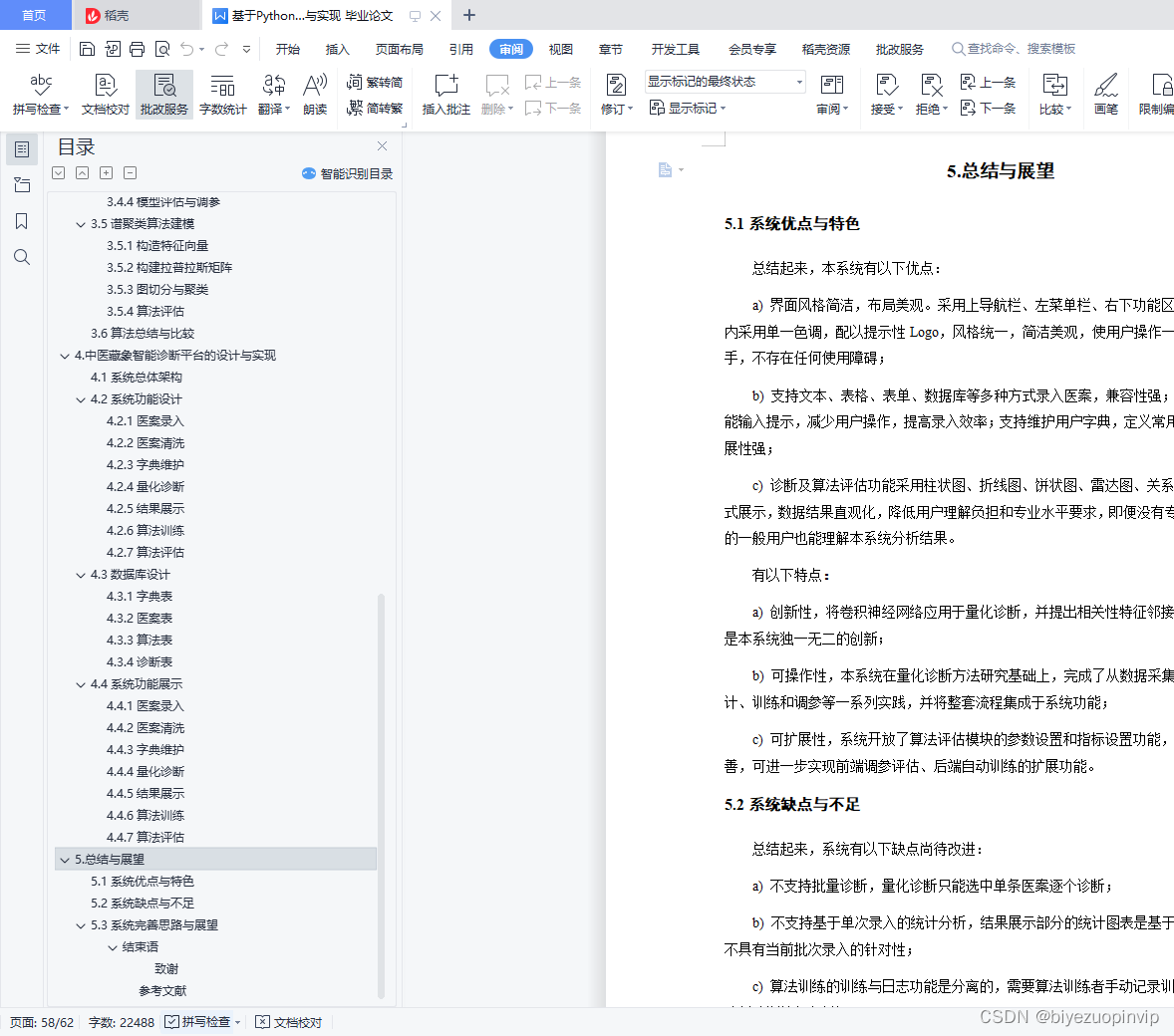Jump to 5.2 系统缺点与不足 in outline
Viewport: 1174px width, 1036px height.
click(x=143, y=903)
